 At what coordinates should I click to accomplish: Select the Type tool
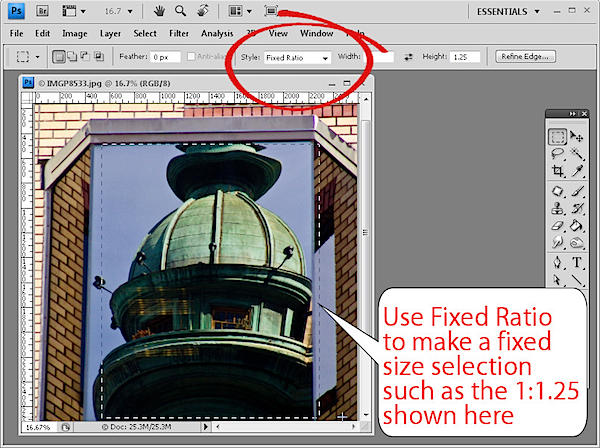576,263
